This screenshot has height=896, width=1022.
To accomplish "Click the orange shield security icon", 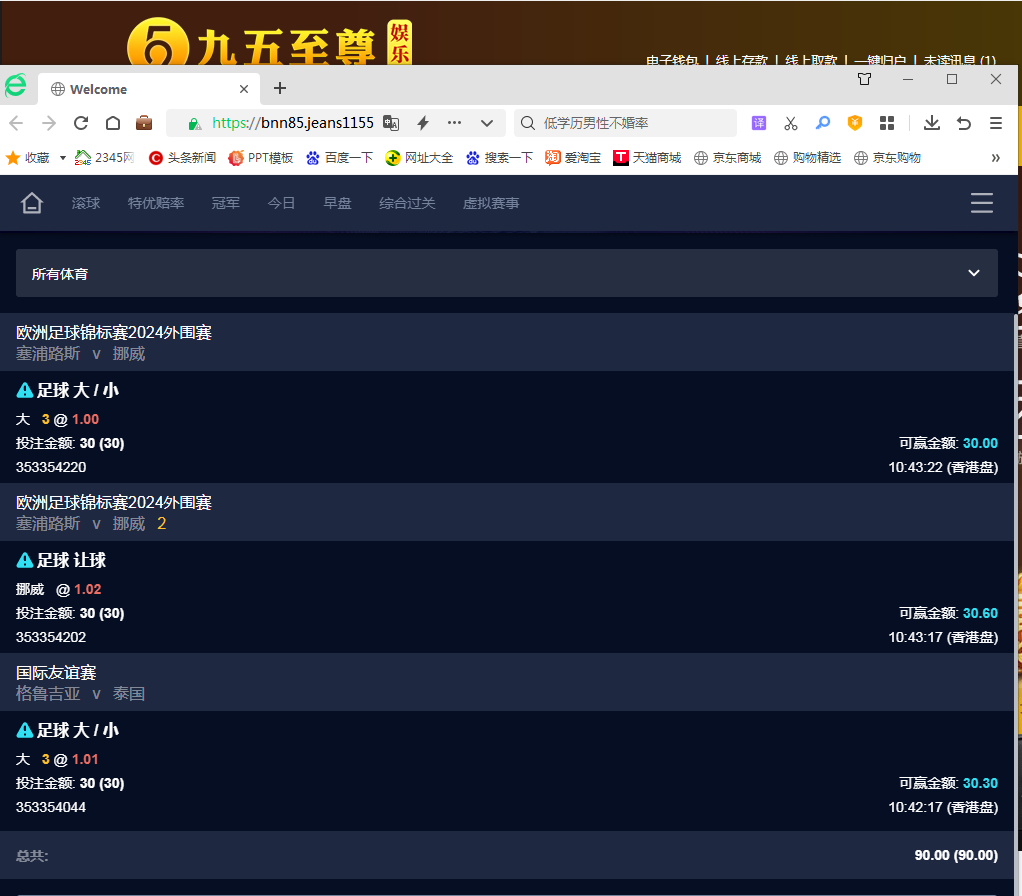I will pos(854,123).
